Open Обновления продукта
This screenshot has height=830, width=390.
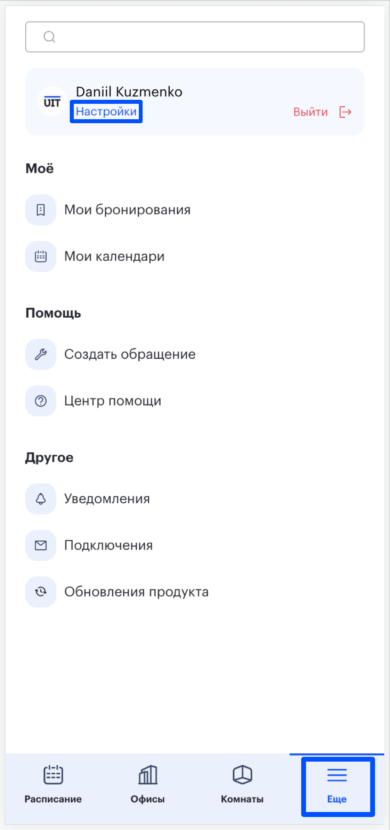[137, 592]
